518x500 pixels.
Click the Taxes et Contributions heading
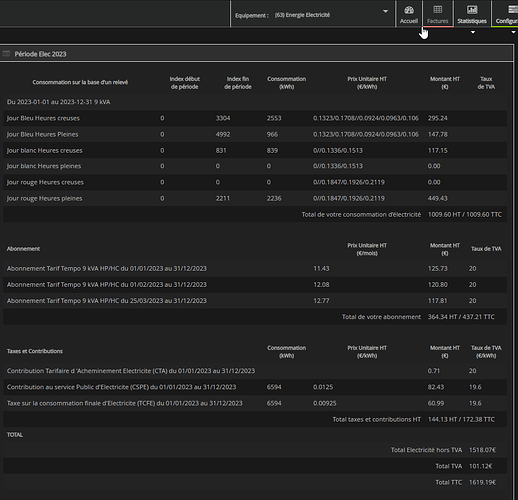(x=35, y=351)
